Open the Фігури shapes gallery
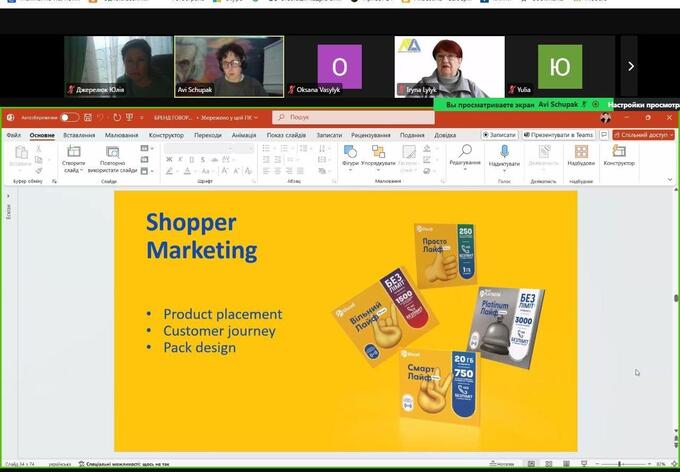Screen dimensions: 680x472 [x=350, y=158]
